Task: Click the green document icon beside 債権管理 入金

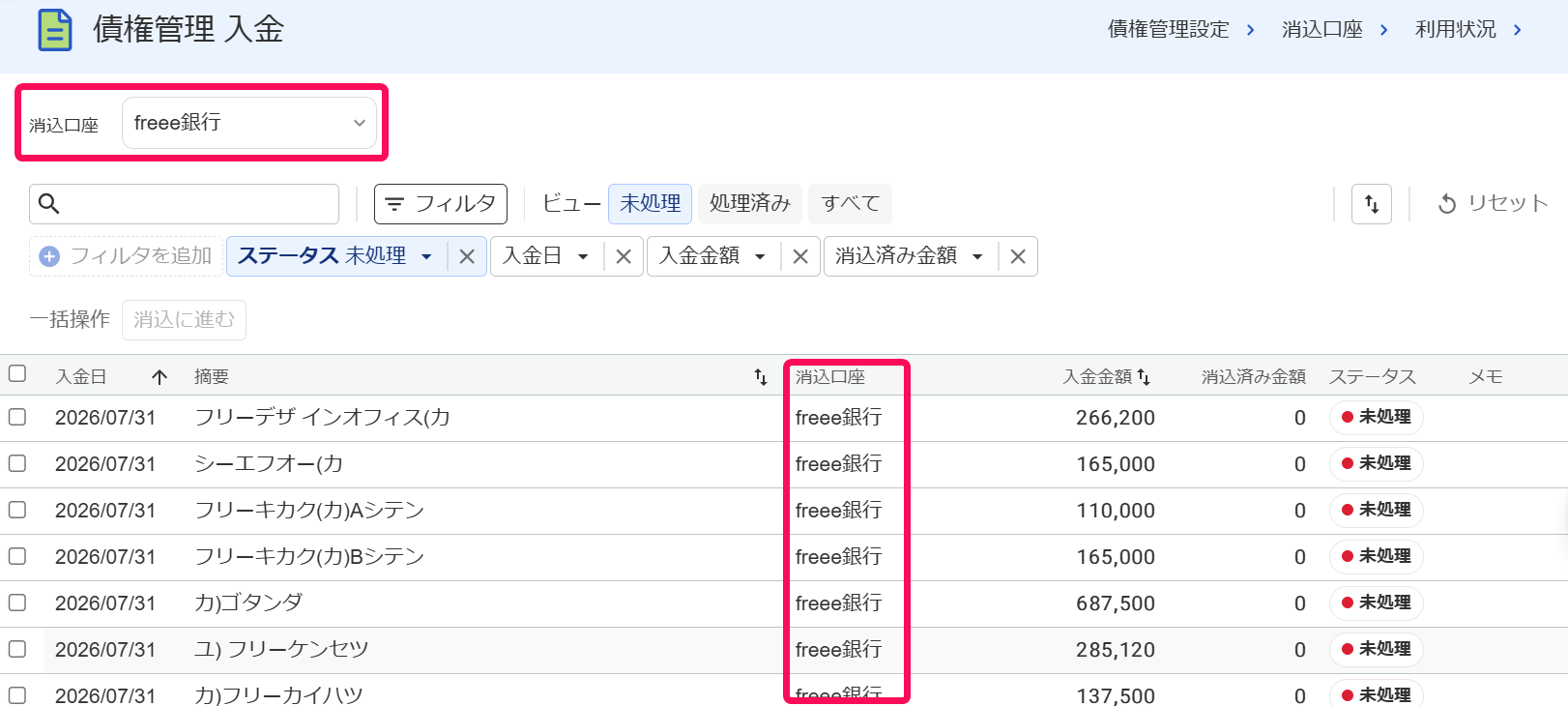Action: (x=55, y=30)
